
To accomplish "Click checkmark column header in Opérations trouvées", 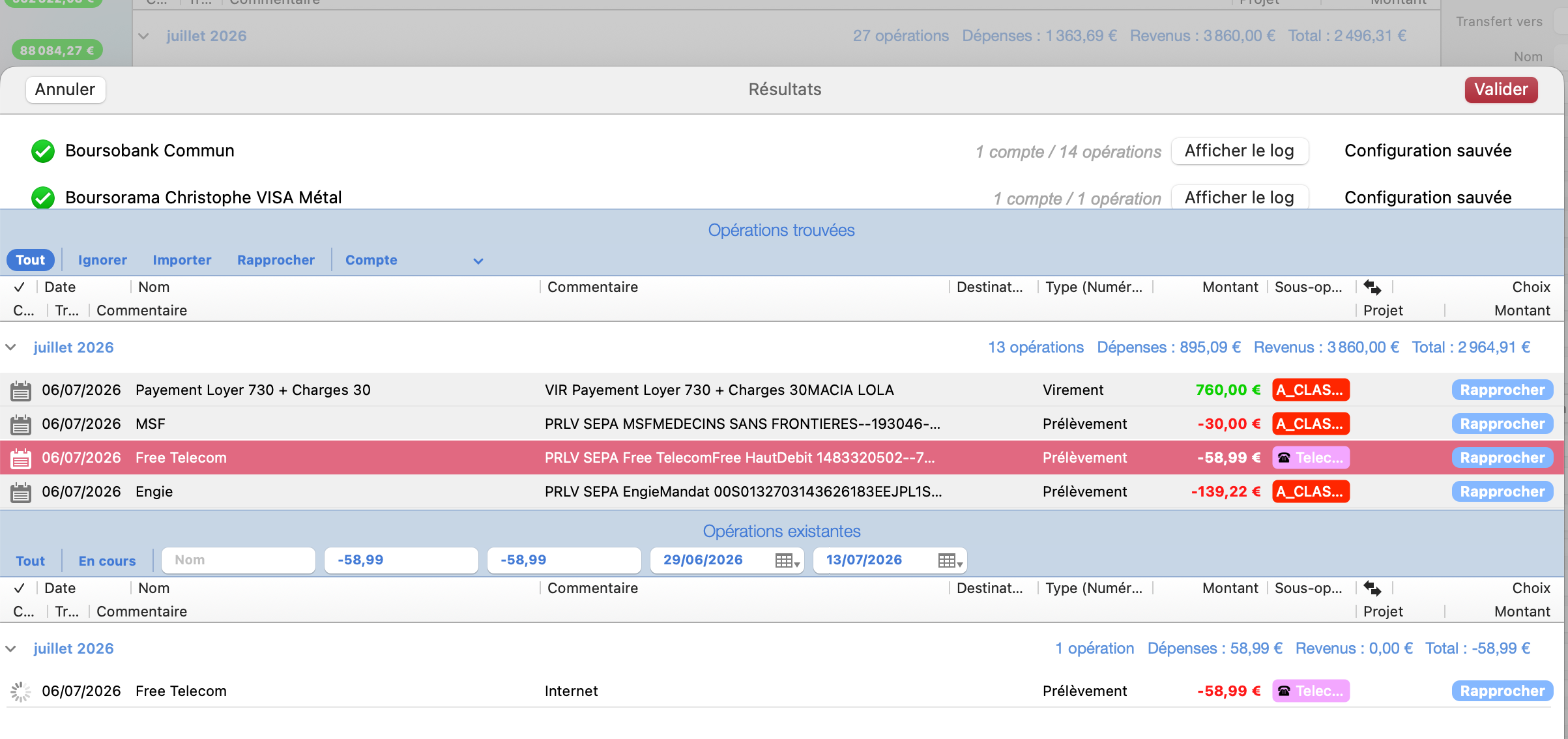I will pos(20,287).
